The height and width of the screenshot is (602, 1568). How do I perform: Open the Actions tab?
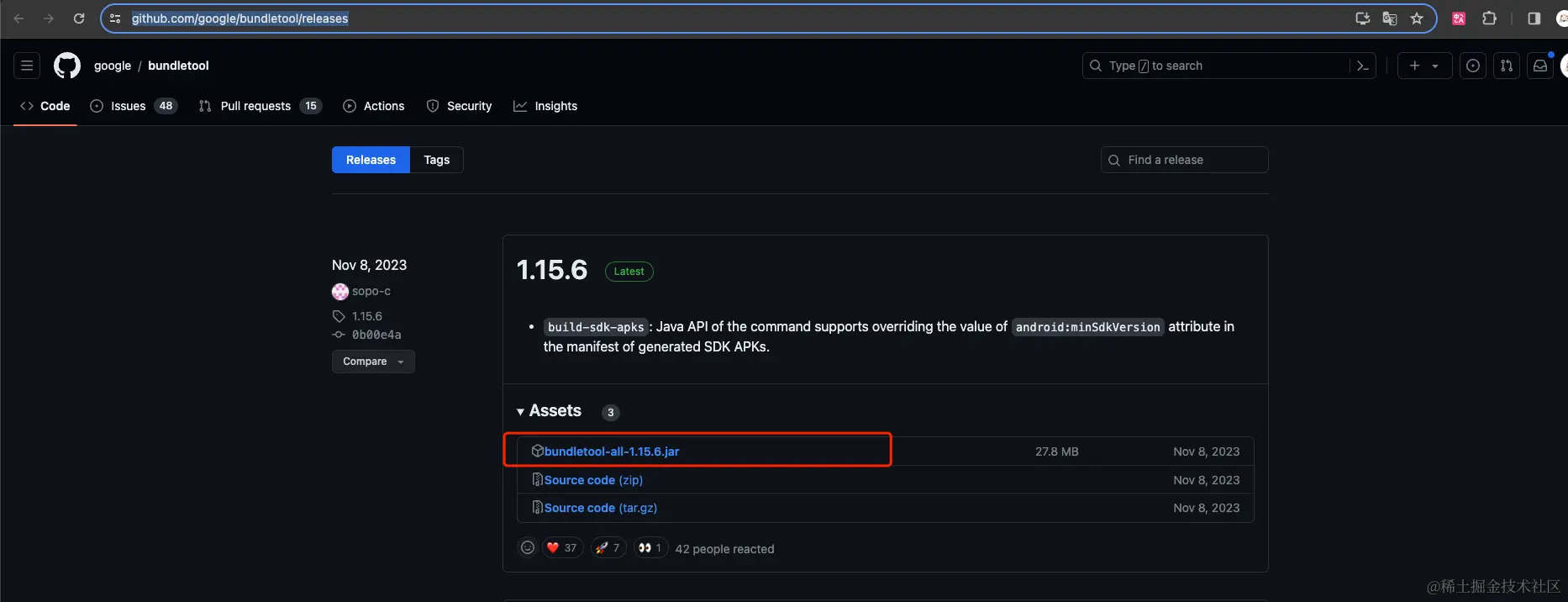374,106
